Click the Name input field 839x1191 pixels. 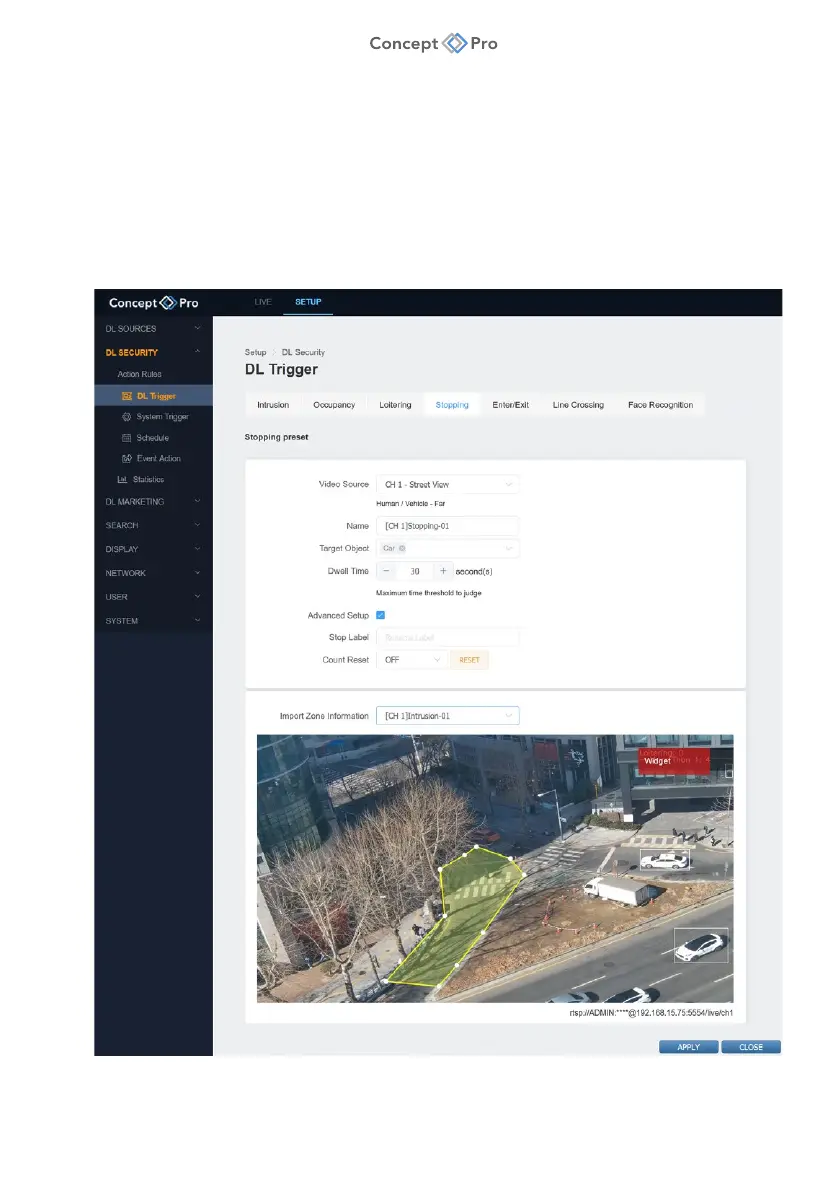coord(448,526)
